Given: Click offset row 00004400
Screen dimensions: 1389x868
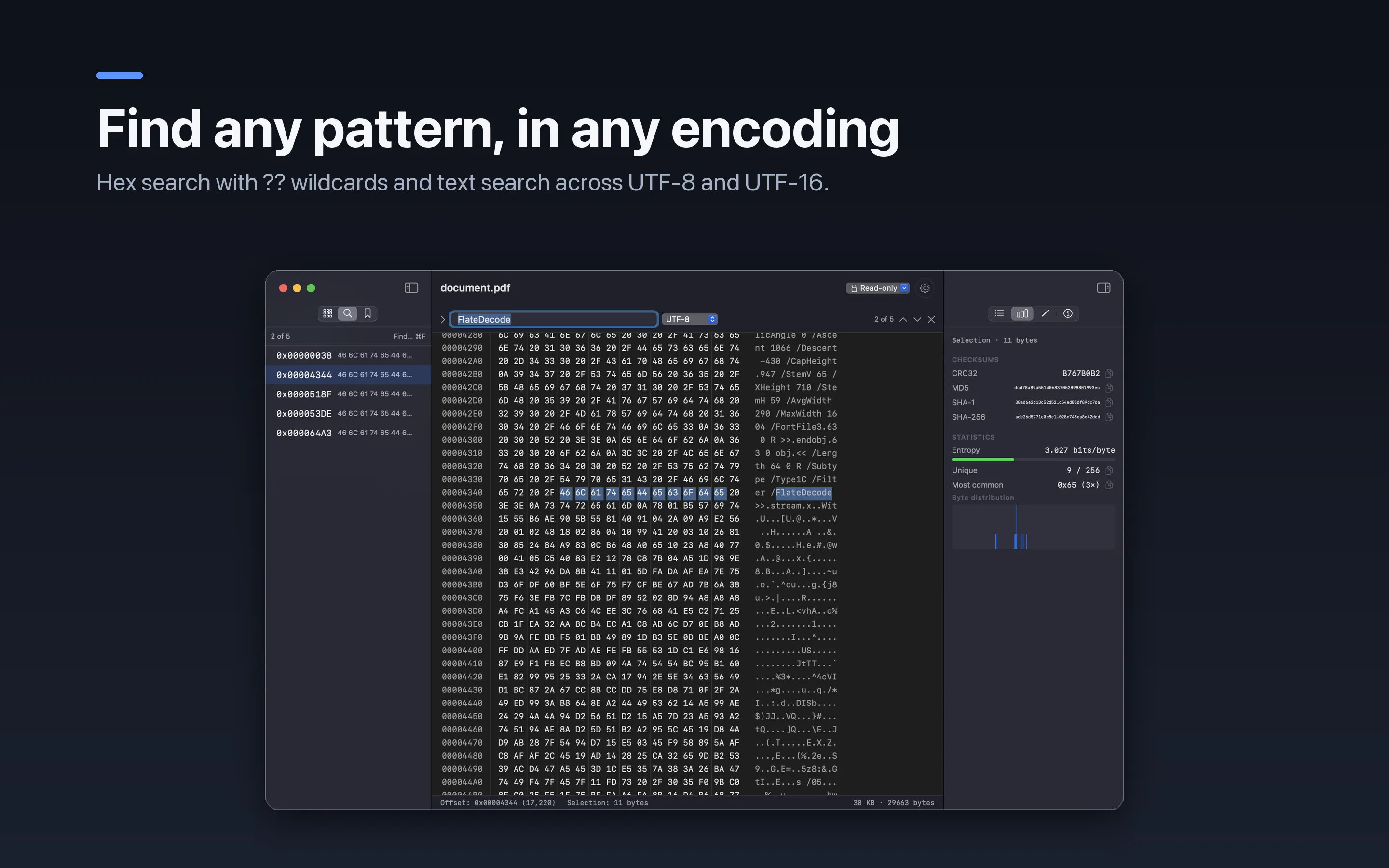Looking at the screenshot, I should [x=462, y=651].
